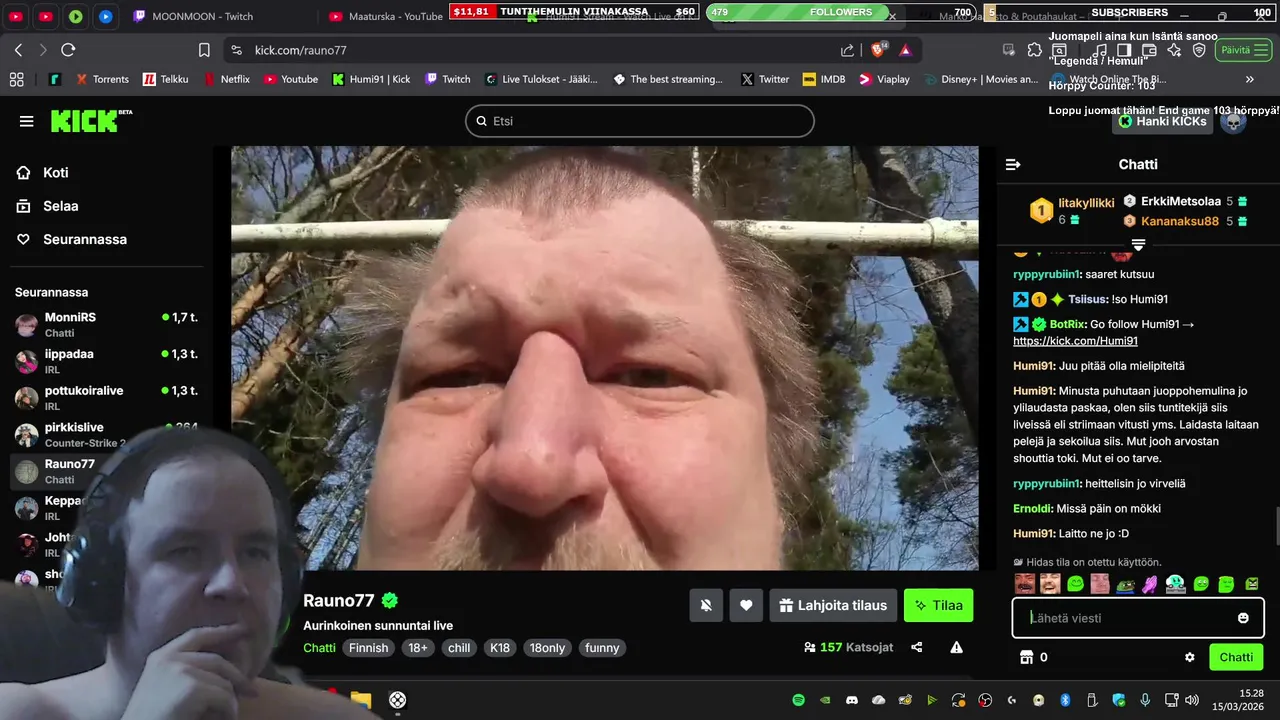
Task: Select the first face emote in chat
Action: (1025, 584)
